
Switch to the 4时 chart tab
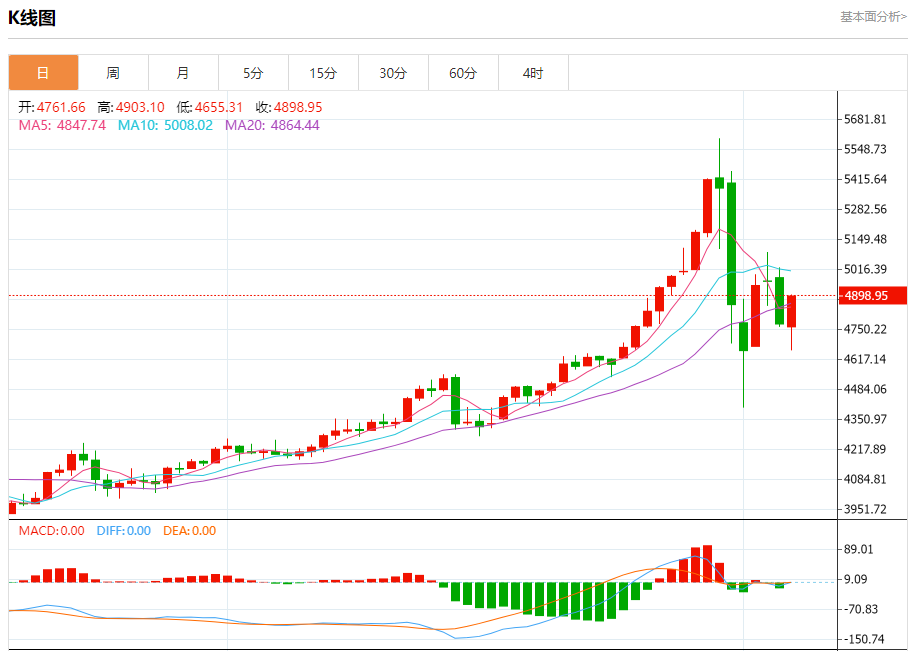[533, 73]
